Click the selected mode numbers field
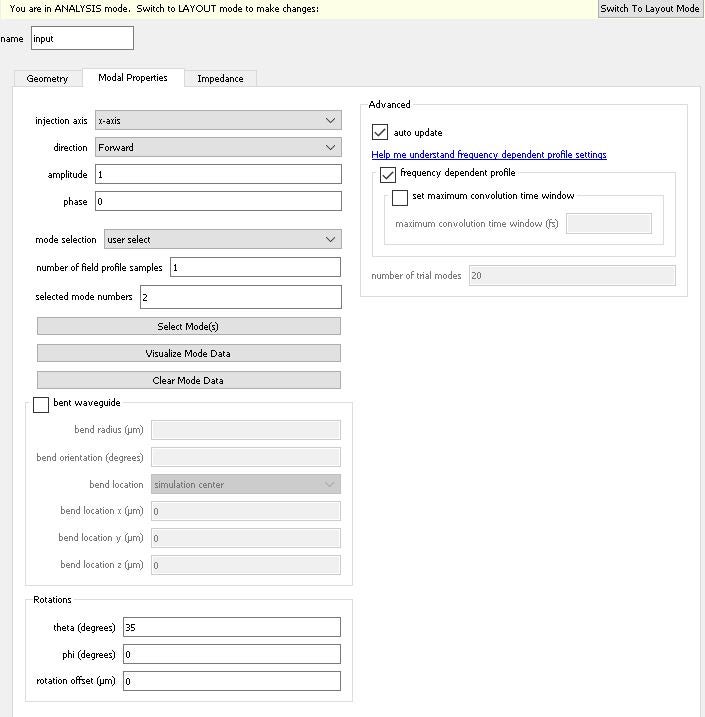Image resolution: width=705 pixels, height=717 pixels. pos(240,297)
